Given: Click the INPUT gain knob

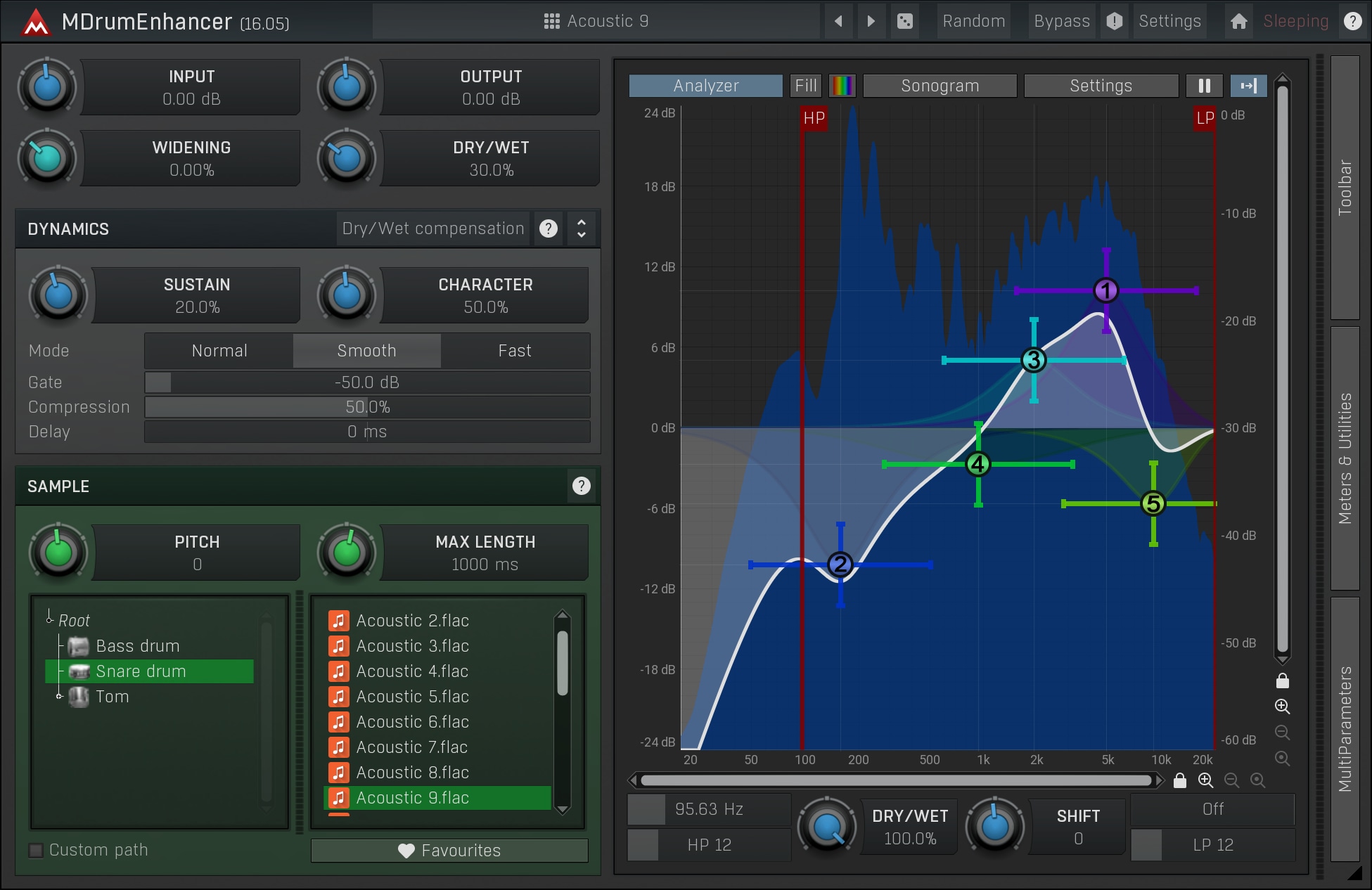Looking at the screenshot, I should pyautogui.click(x=46, y=87).
